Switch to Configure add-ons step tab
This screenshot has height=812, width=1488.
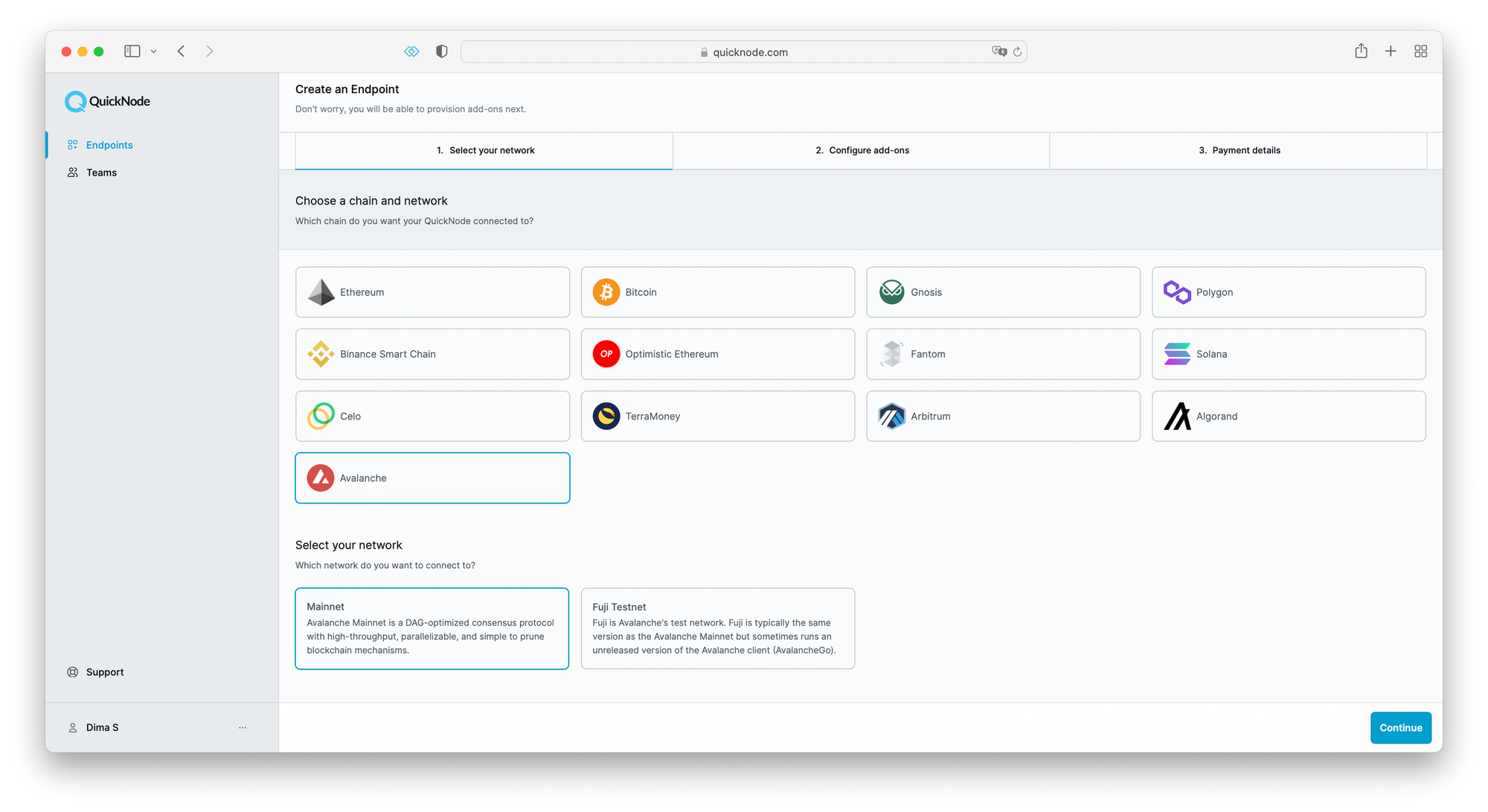(862, 150)
